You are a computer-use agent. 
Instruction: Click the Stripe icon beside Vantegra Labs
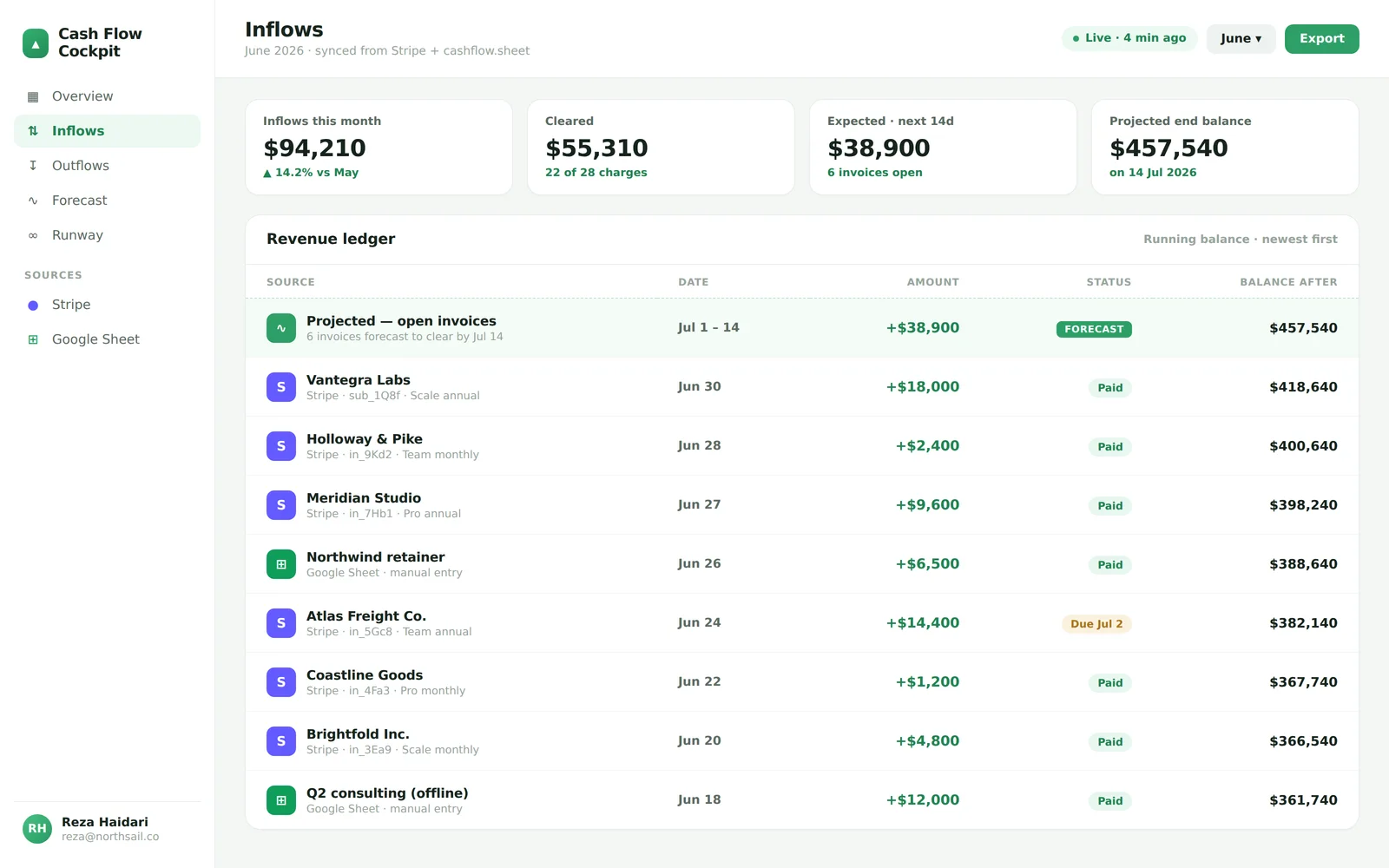click(x=281, y=387)
